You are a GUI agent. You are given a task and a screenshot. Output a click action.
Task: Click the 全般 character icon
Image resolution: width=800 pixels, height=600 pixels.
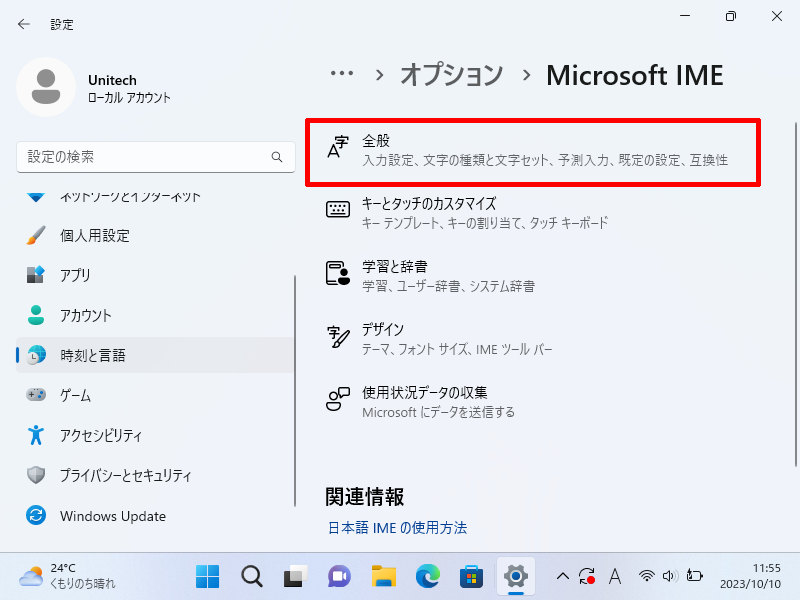click(x=338, y=147)
